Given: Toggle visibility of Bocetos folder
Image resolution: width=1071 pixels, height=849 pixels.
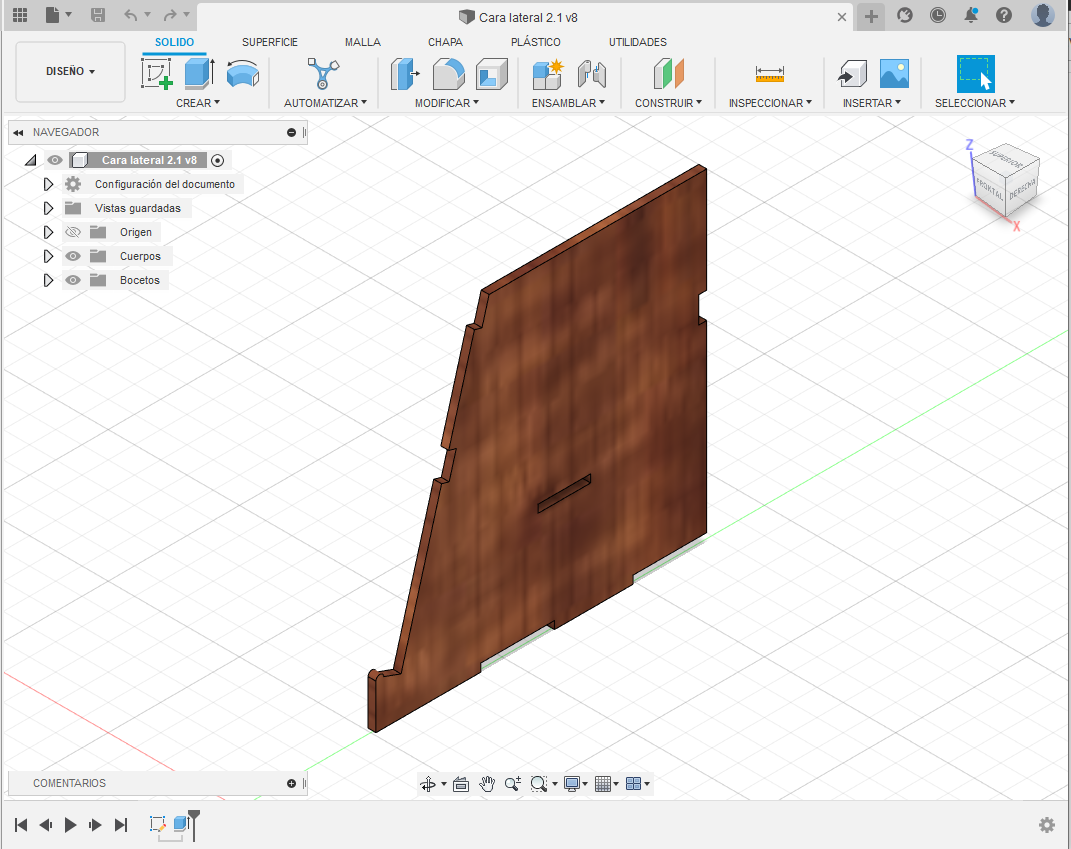Looking at the screenshot, I should 72,280.
